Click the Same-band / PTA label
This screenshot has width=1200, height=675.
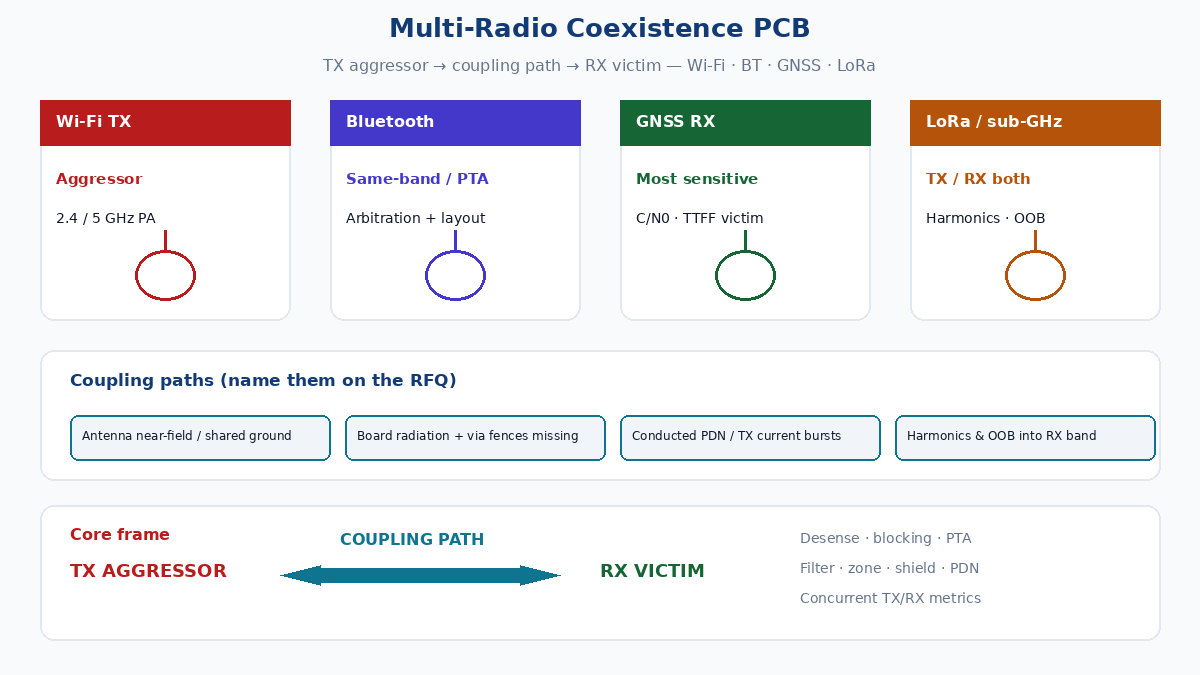pyautogui.click(x=417, y=179)
